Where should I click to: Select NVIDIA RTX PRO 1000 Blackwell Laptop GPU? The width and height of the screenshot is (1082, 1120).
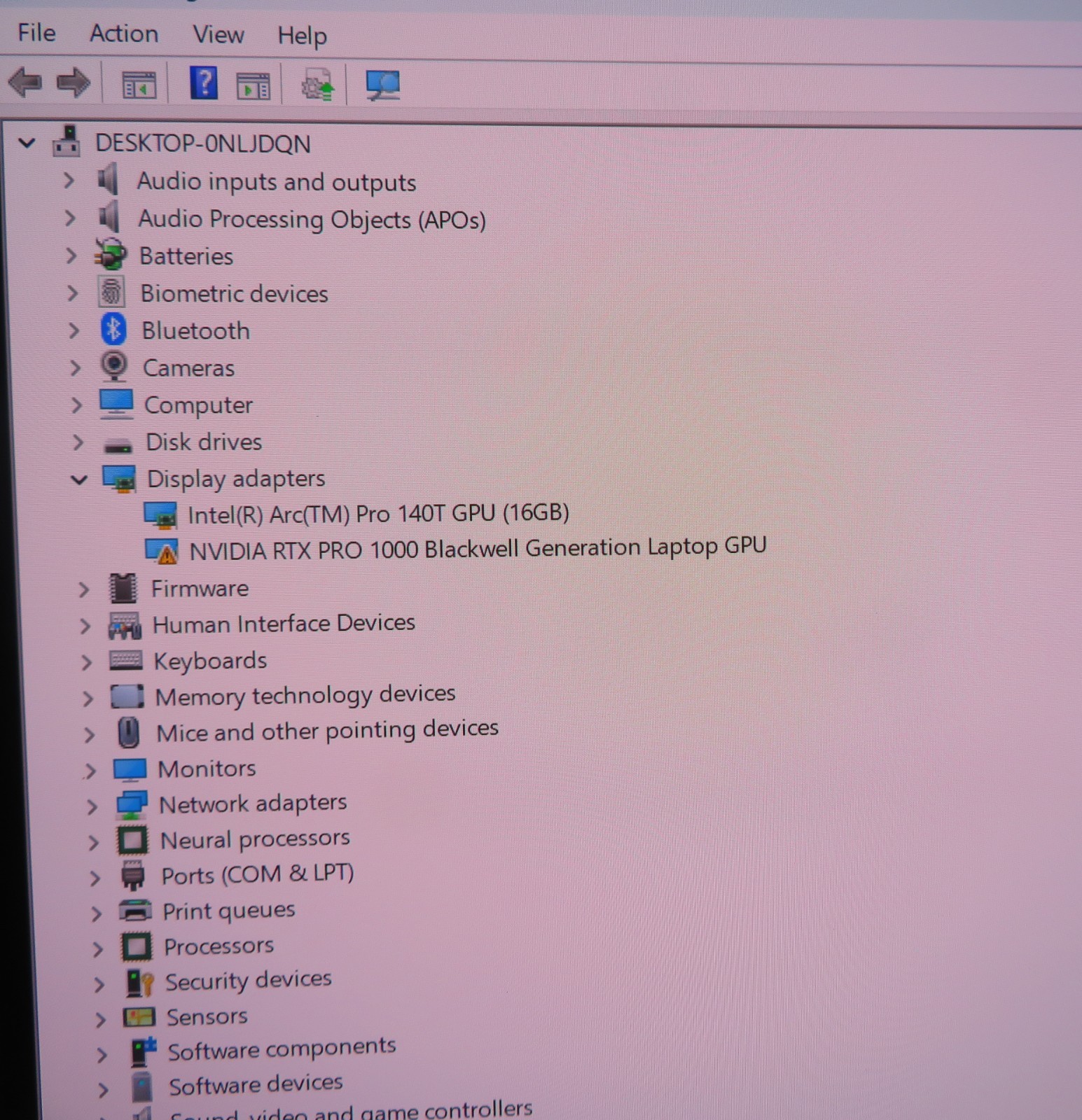coord(478,548)
